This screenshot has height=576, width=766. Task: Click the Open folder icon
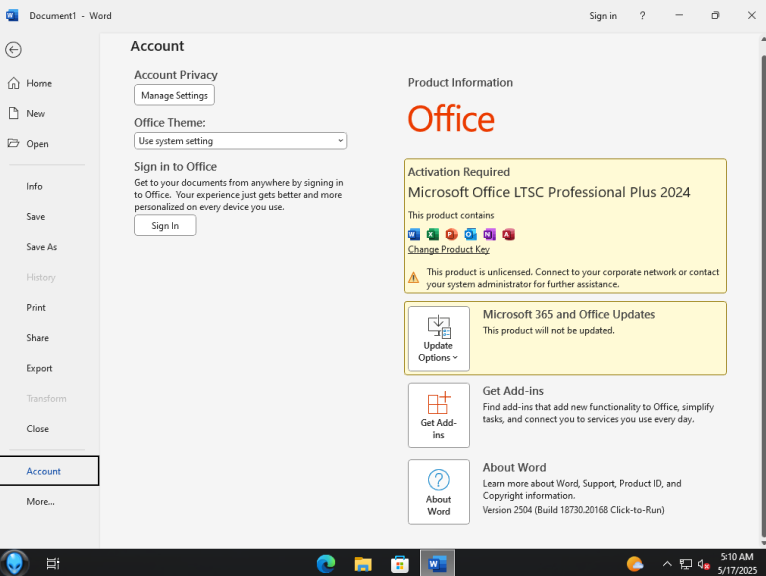(14, 143)
